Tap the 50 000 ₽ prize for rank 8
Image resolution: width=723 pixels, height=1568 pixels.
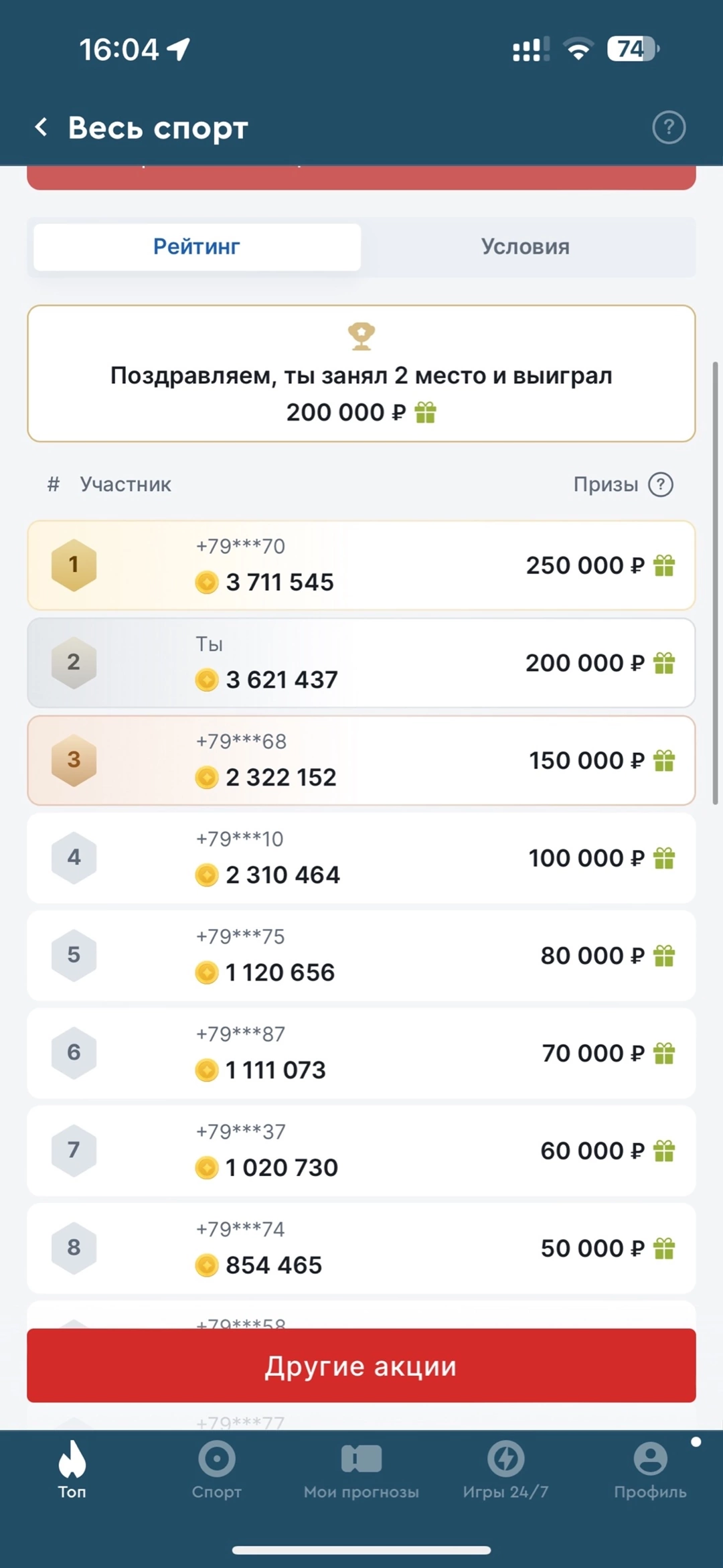click(x=592, y=1248)
